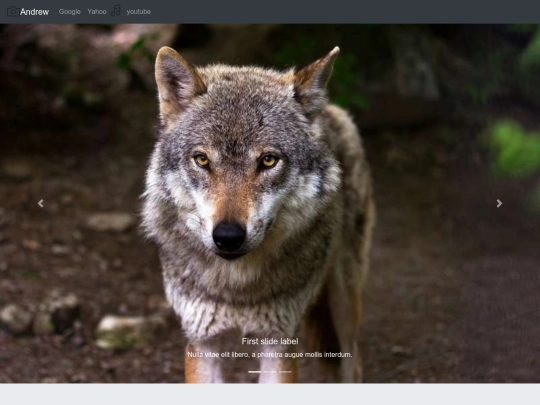Click the camera icon beside Andrew
Screen dimensions: 540x405
[13, 11]
